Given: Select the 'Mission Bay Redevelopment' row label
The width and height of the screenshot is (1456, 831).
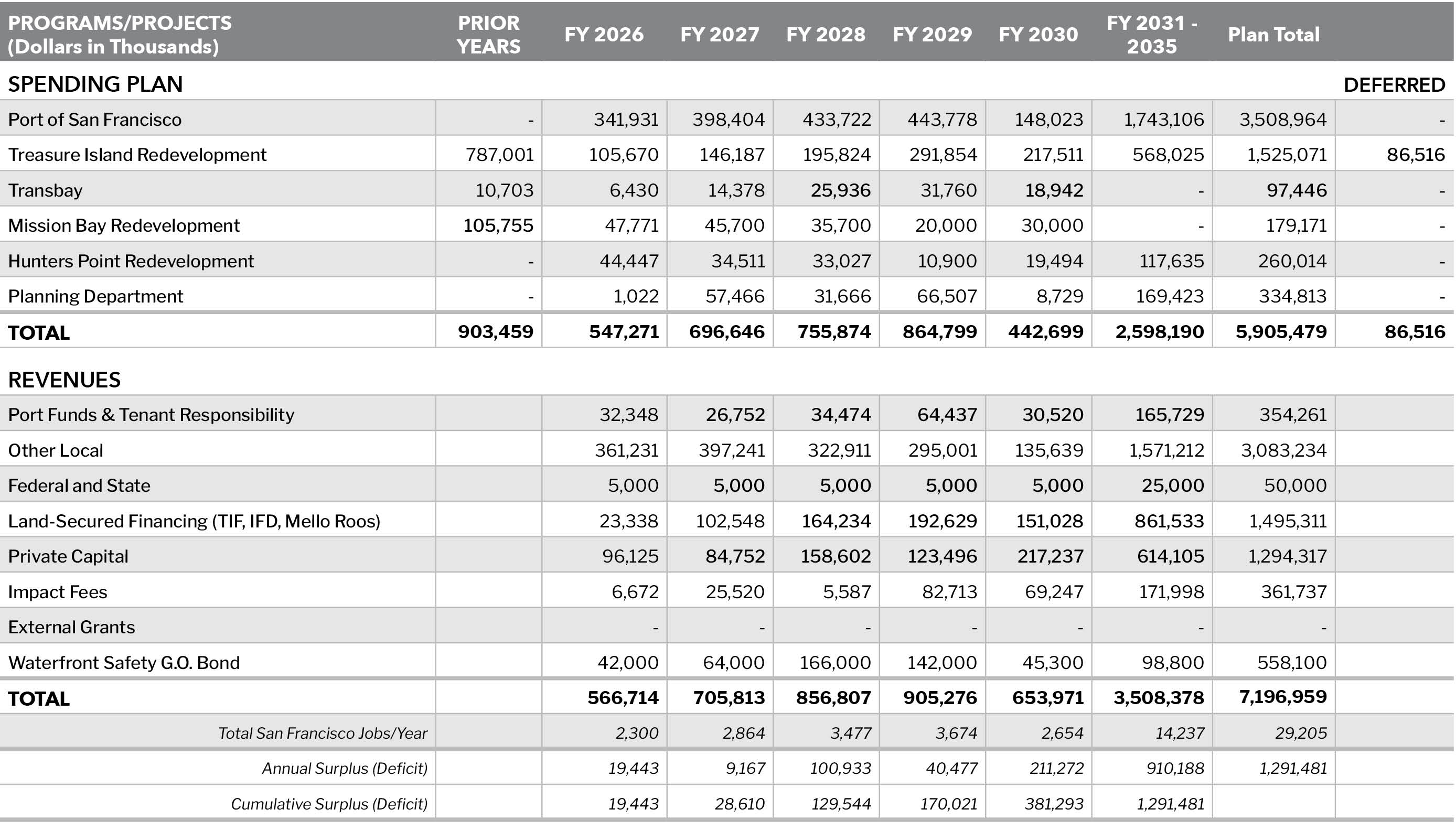Looking at the screenshot, I should [x=124, y=225].
